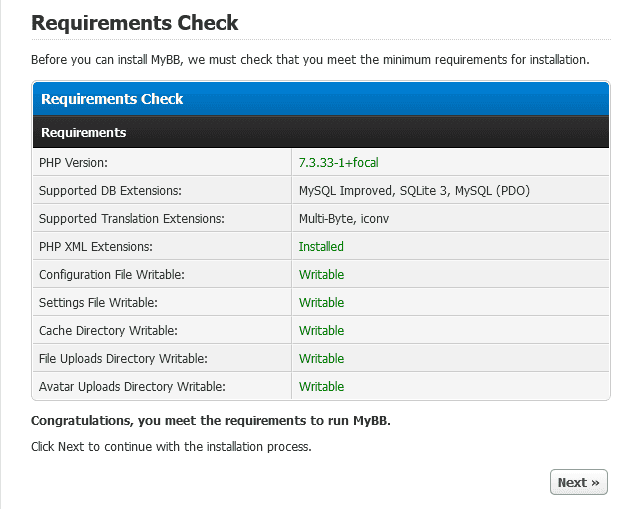The height and width of the screenshot is (509, 631).
Task: Click the blue Requirements Check table header
Action: 321,99
